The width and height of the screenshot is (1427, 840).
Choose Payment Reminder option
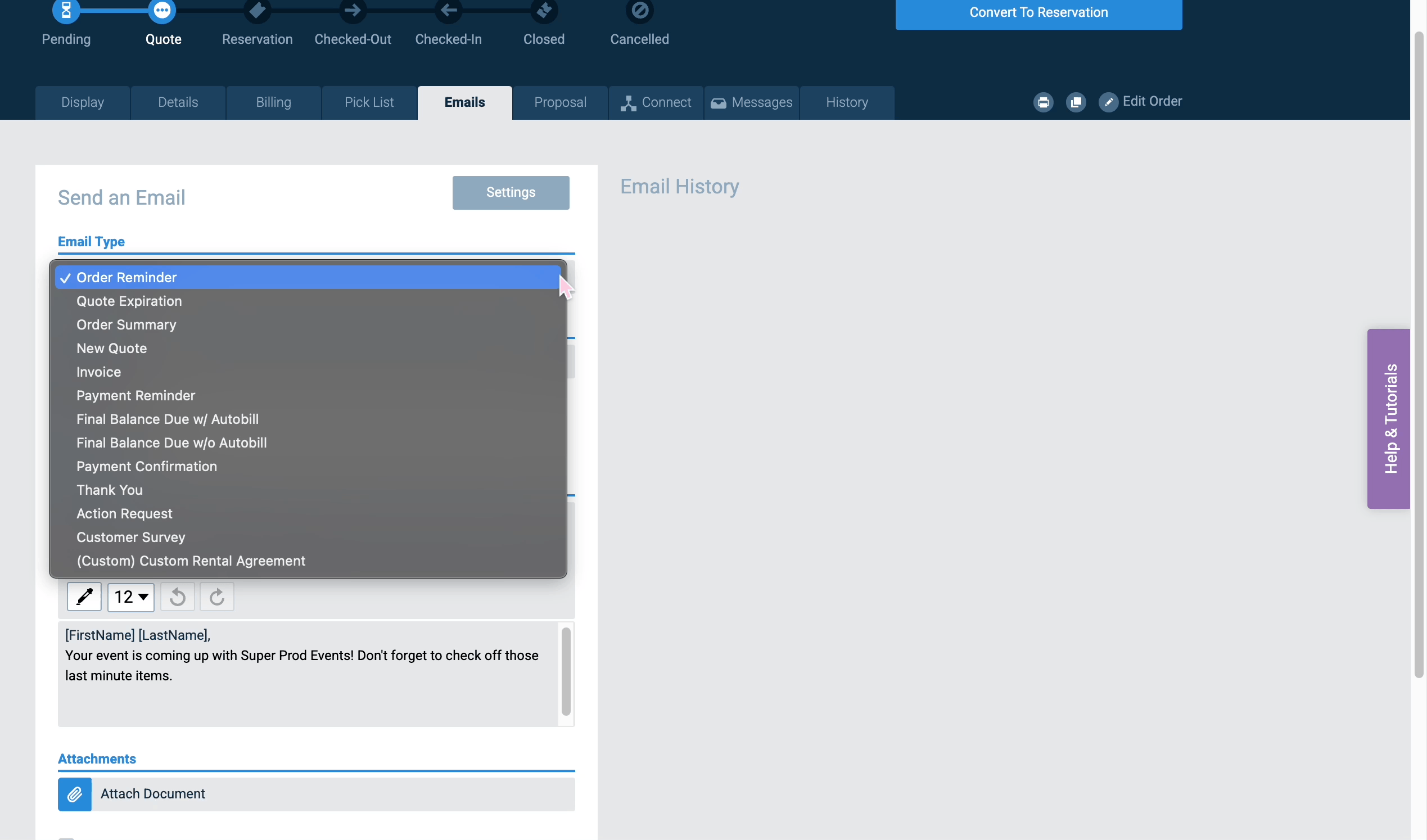[x=308, y=395]
